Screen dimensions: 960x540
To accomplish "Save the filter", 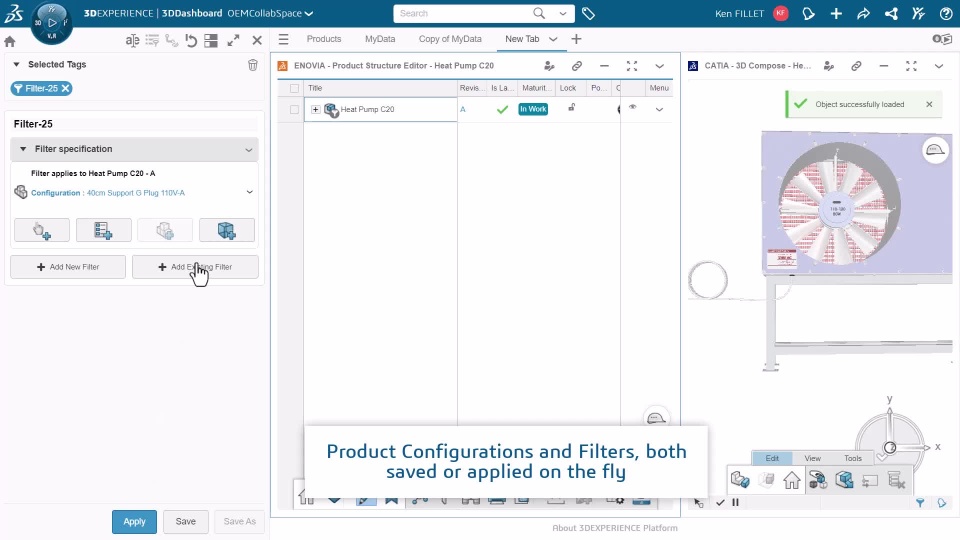I will pos(186,522).
